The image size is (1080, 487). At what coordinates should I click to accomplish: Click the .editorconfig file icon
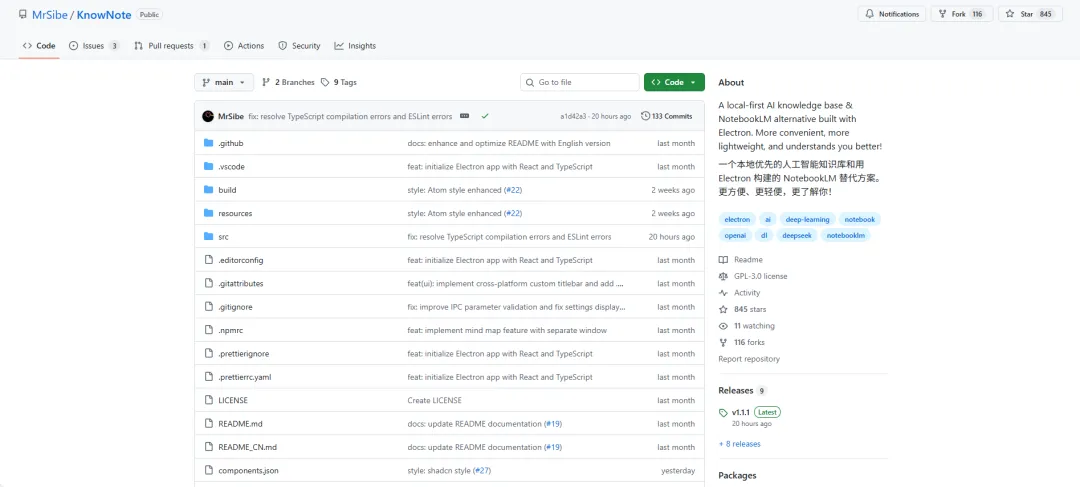(209, 260)
